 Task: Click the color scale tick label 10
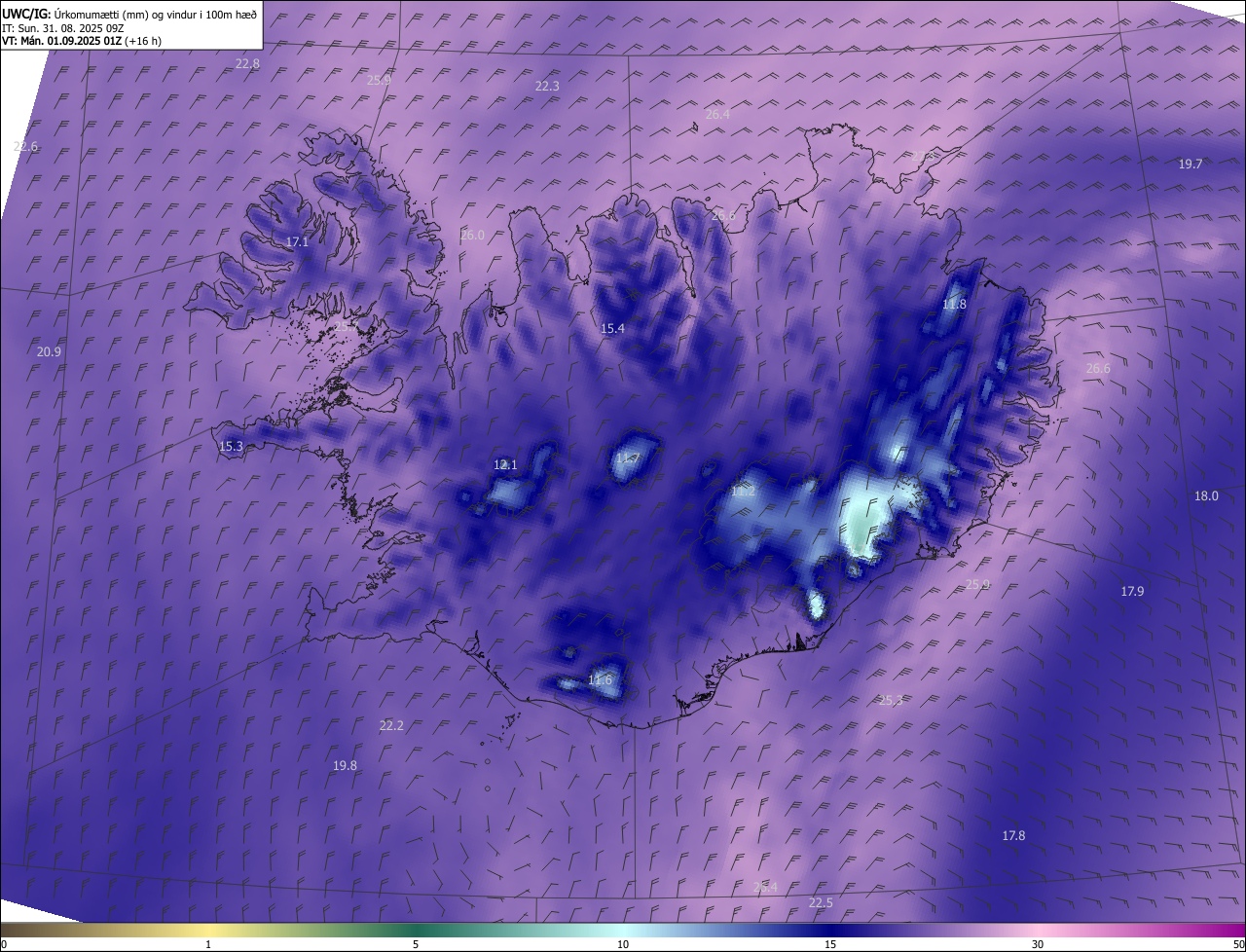(623, 944)
